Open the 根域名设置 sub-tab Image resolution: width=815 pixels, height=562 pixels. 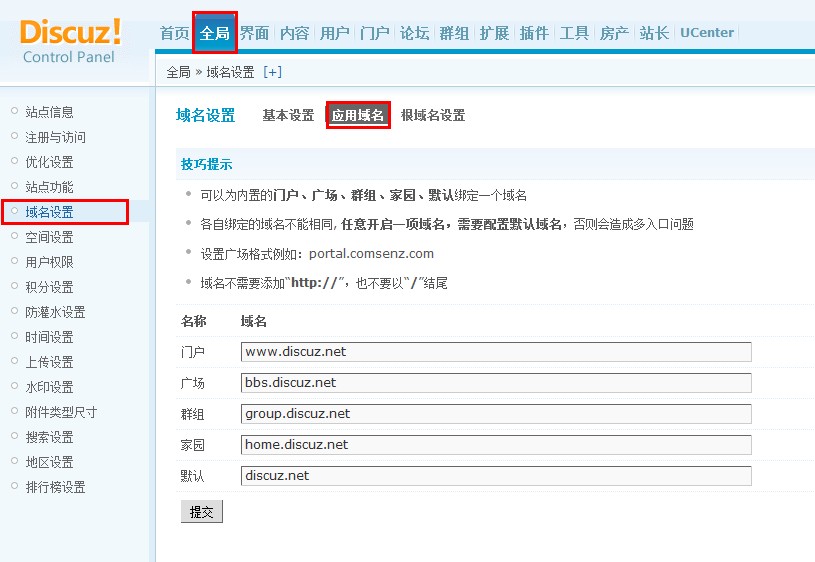[433, 115]
